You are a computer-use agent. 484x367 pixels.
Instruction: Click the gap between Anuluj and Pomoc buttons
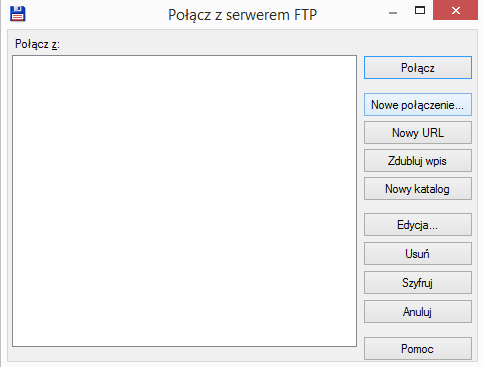coord(418,330)
